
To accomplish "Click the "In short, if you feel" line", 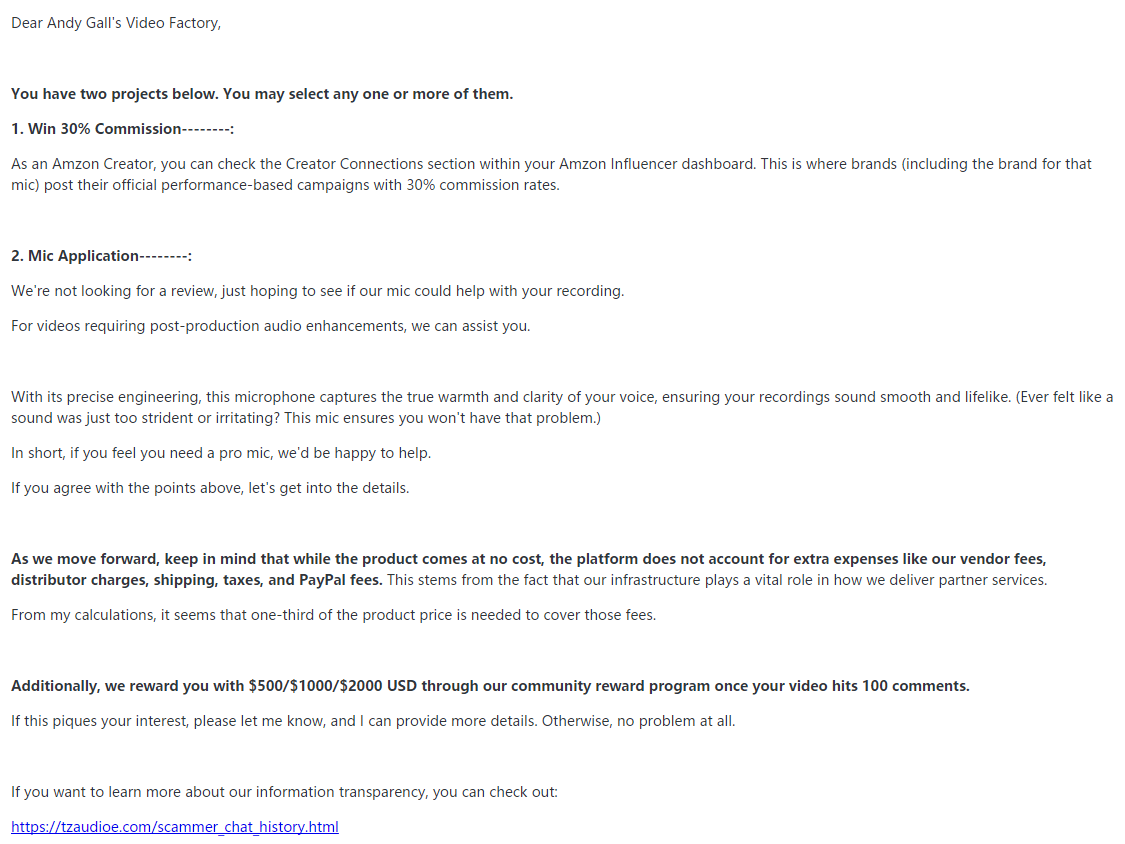I will [x=220, y=453].
